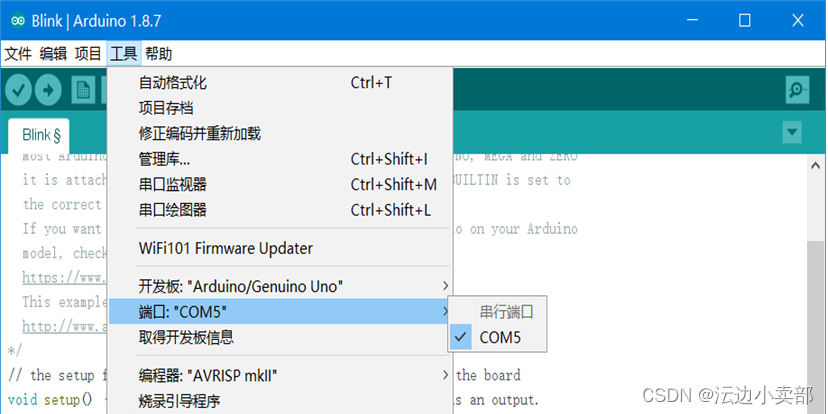
Task: Choose 烧录引导程序 menu item
Action: 280,401
